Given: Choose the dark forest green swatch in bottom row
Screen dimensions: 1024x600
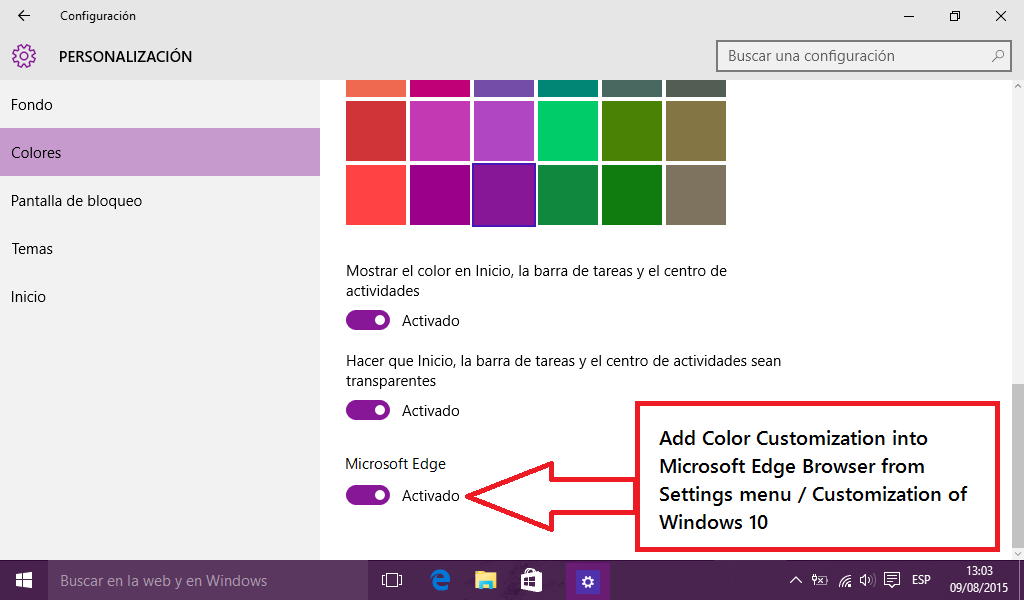Looking at the screenshot, I should [x=632, y=195].
